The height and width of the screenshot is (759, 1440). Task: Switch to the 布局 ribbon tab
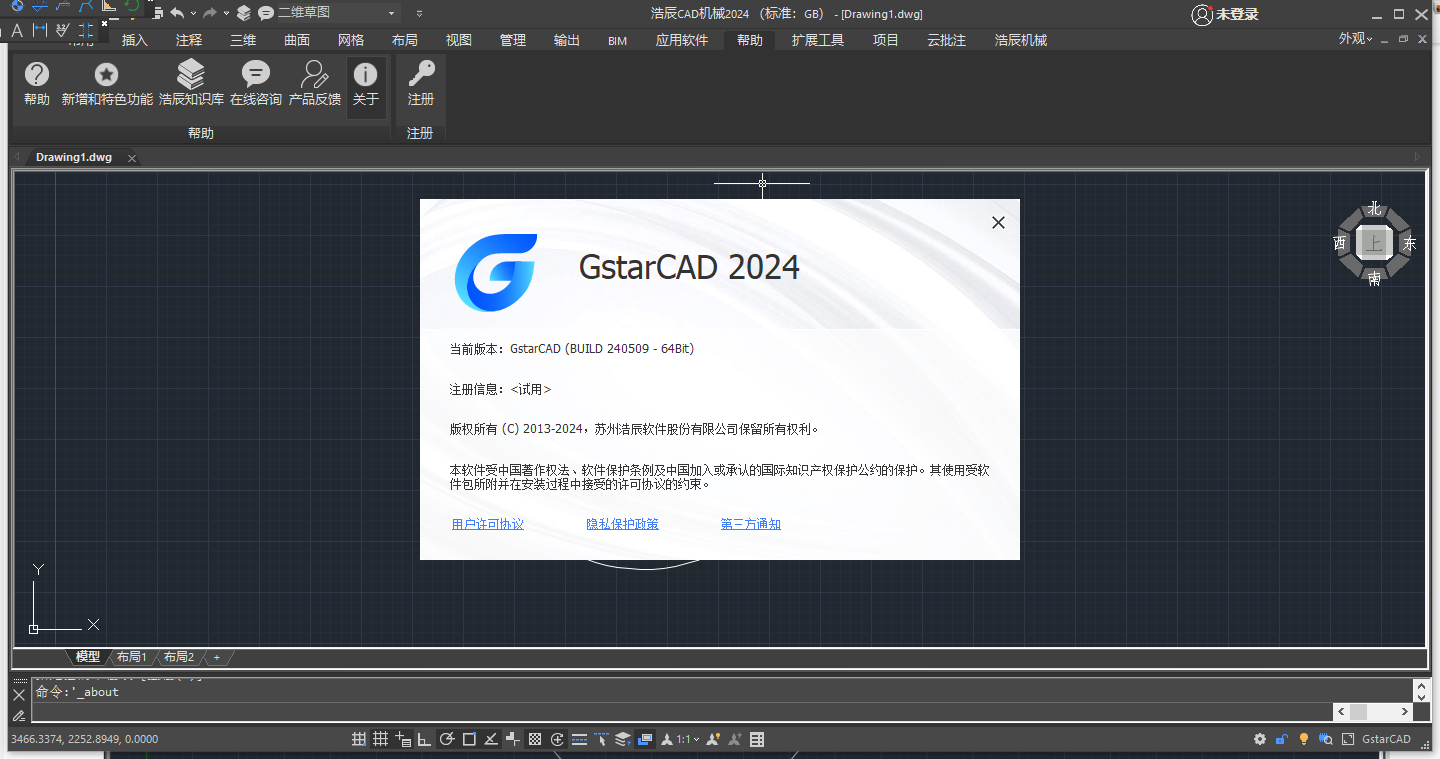(405, 40)
